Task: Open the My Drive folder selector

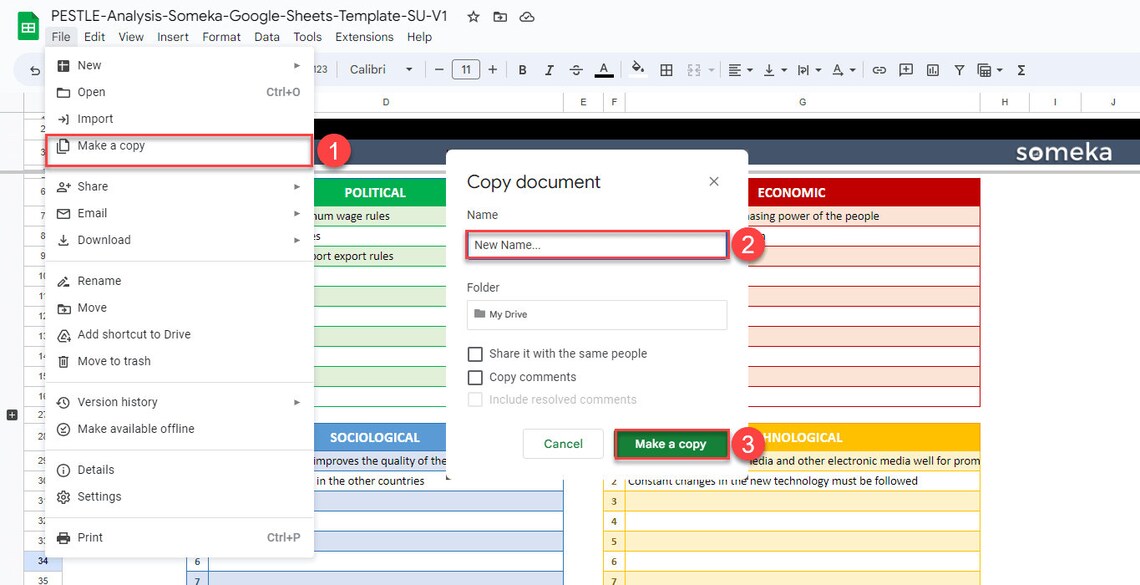Action: [596, 314]
